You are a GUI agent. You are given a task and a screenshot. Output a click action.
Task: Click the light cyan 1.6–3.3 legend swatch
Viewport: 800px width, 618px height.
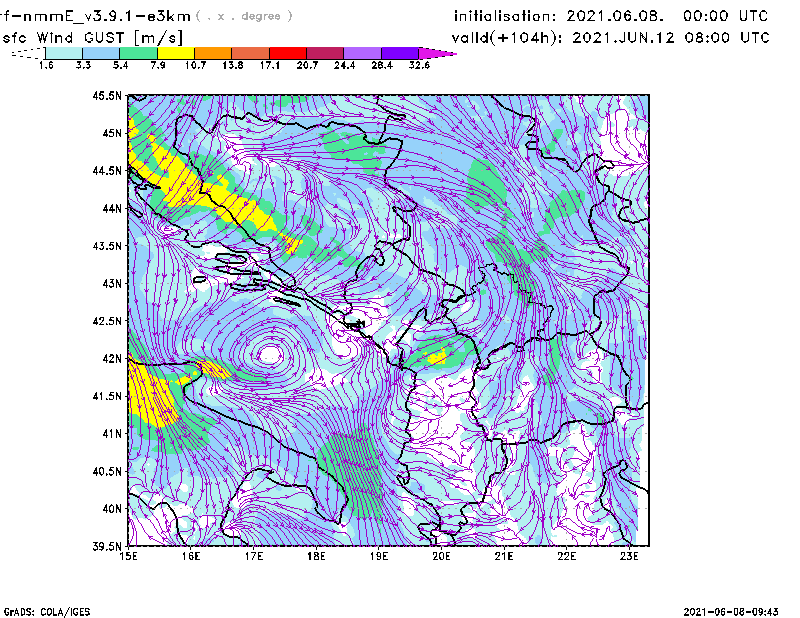(x=64, y=53)
